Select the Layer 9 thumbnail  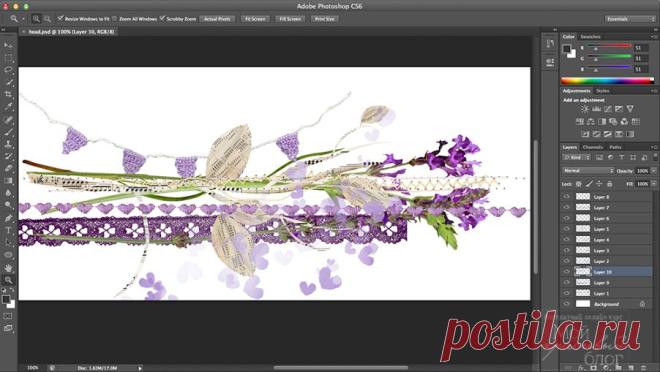point(583,282)
